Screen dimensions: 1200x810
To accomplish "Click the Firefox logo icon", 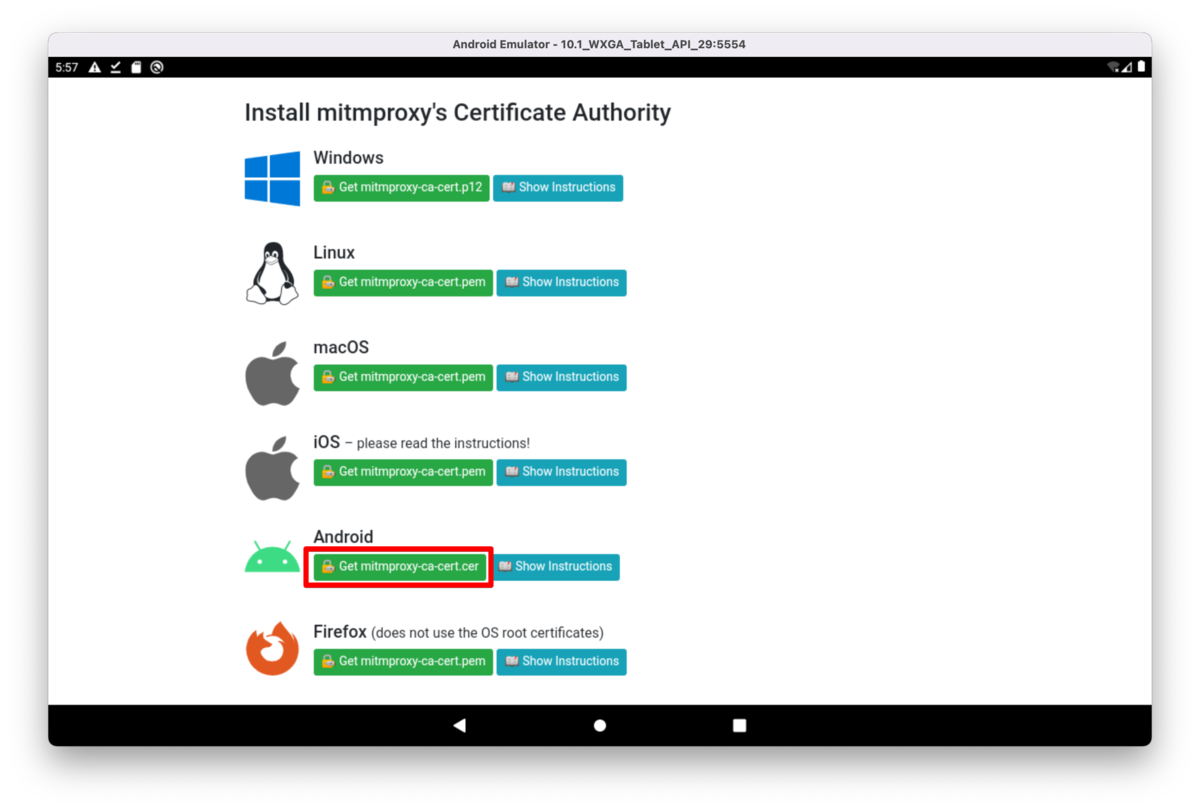I will (x=272, y=649).
